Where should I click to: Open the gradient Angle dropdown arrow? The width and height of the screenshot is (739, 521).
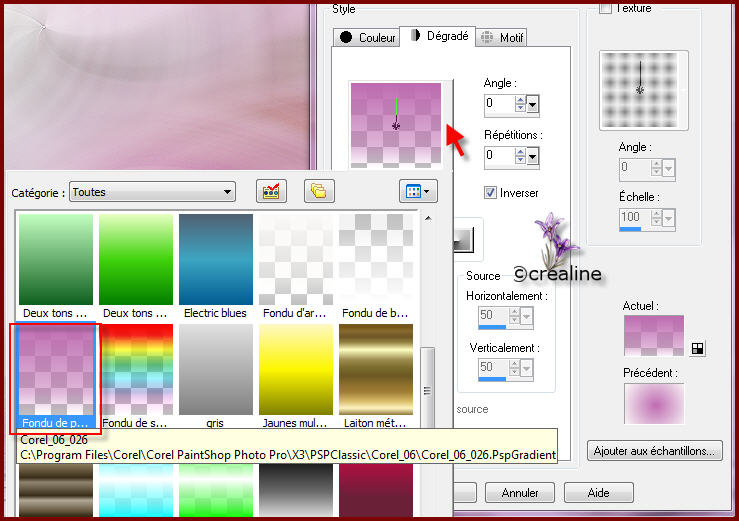(533, 104)
